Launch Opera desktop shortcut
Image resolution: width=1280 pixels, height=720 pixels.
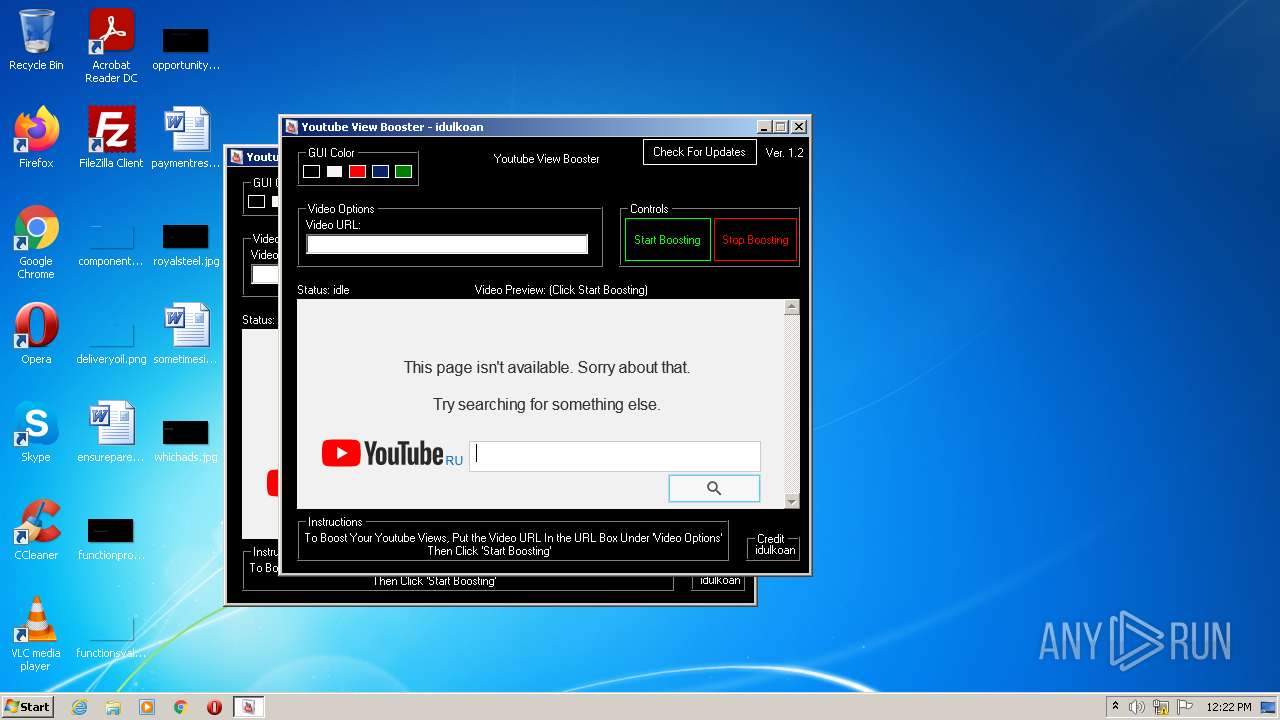36,334
